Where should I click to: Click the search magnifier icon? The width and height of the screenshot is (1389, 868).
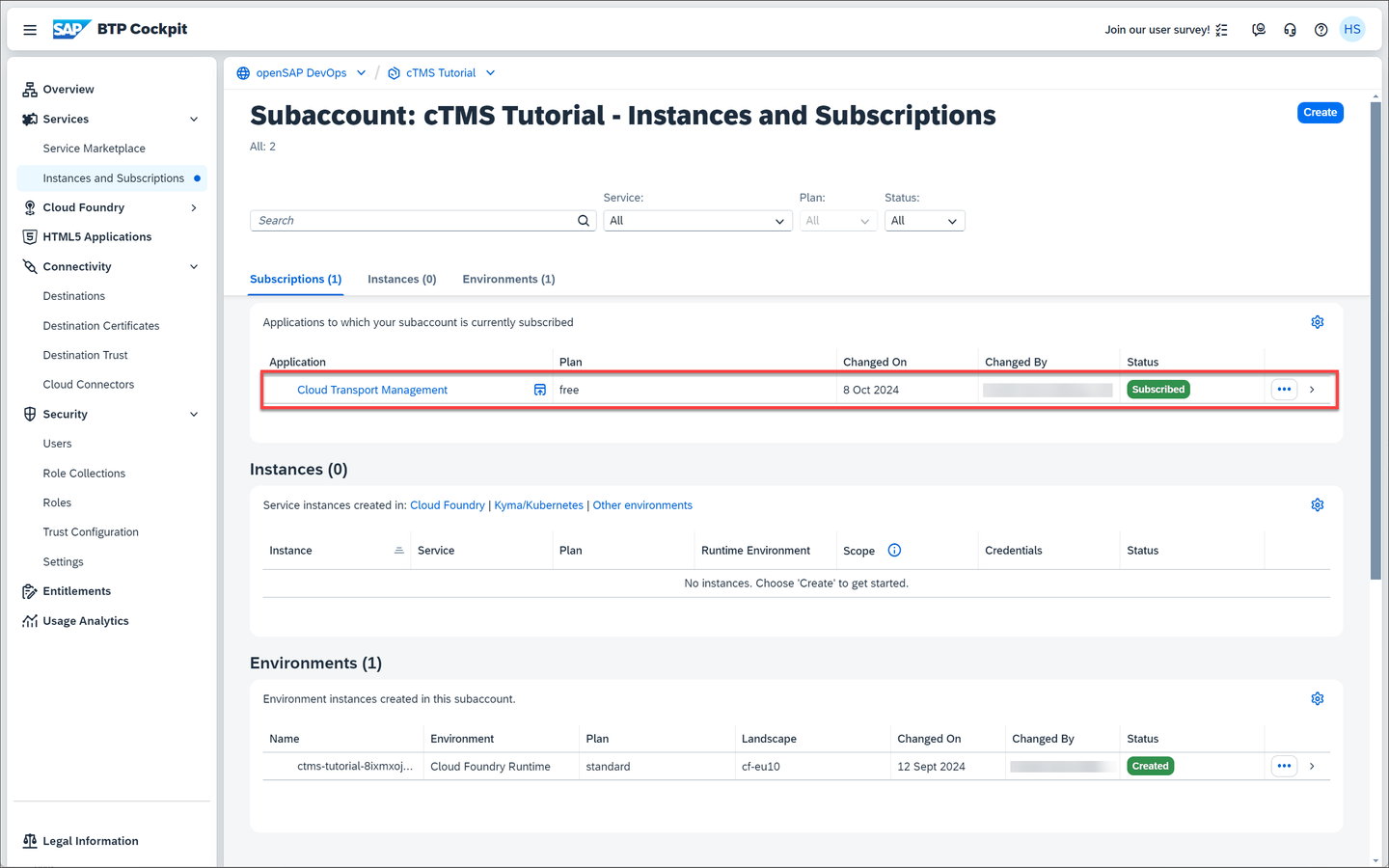(584, 221)
